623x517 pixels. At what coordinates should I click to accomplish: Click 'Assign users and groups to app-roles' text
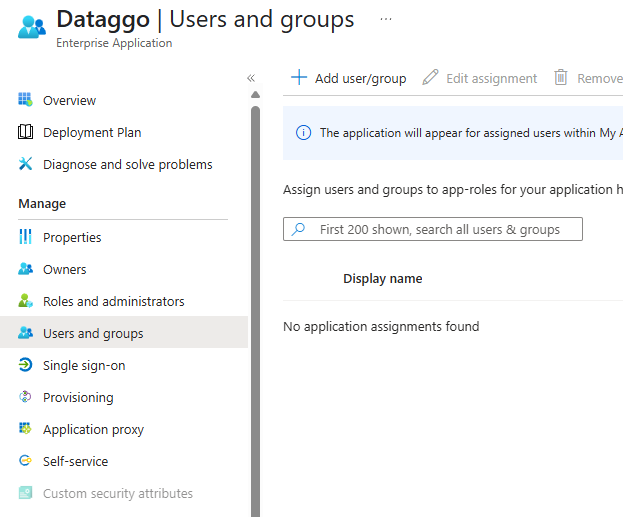(453, 190)
